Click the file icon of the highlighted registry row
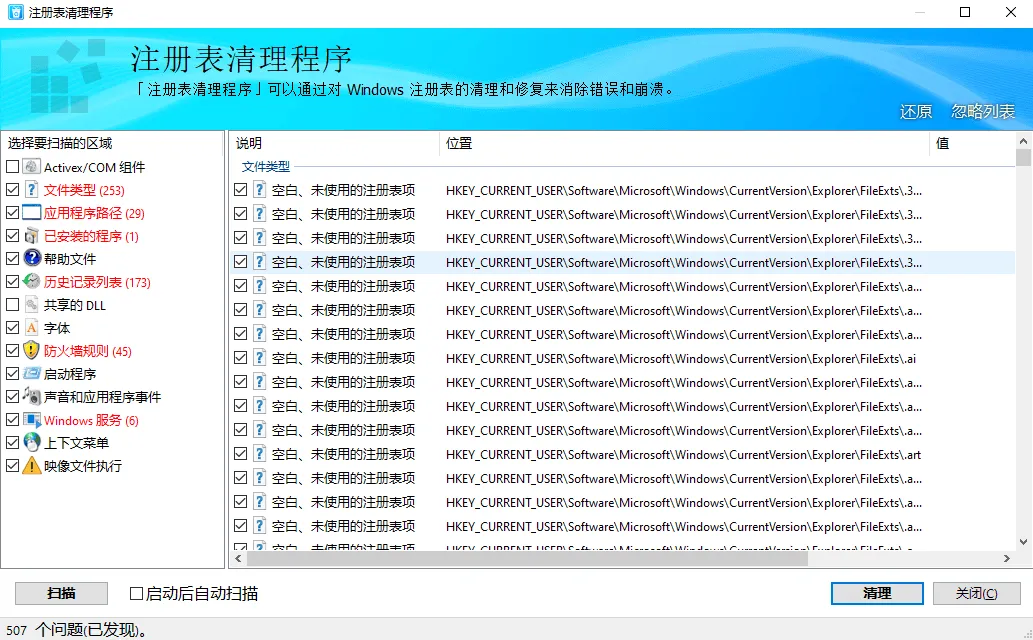The height and width of the screenshot is (640, 1033). click(260, 262)
